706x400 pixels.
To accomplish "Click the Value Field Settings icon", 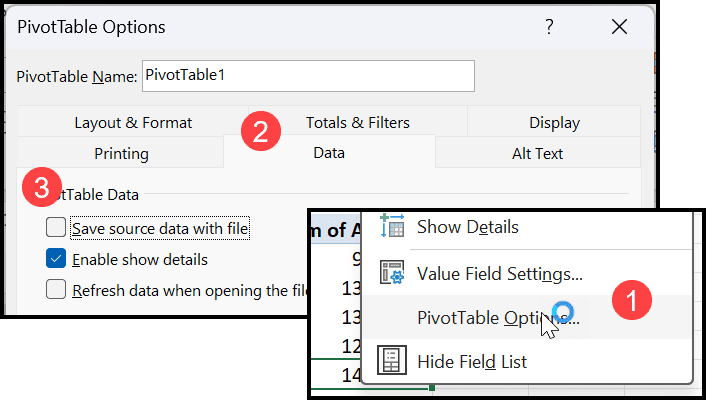I will [x=392, y=272].
